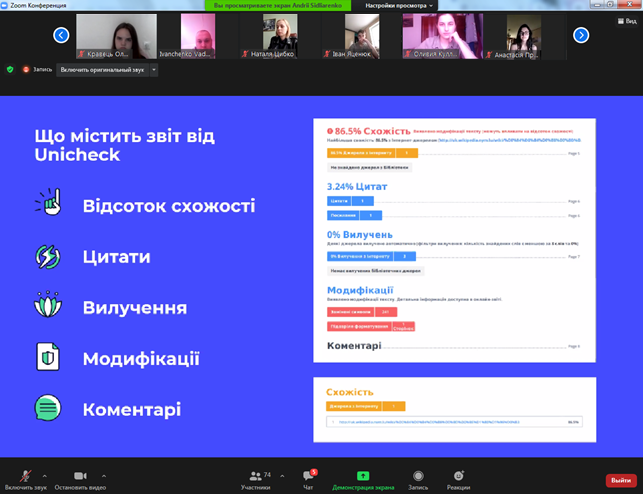Click the lotus flower Вилучення icon
The width and height of the screenshot is (643, 494).
[x=48, y=304]
